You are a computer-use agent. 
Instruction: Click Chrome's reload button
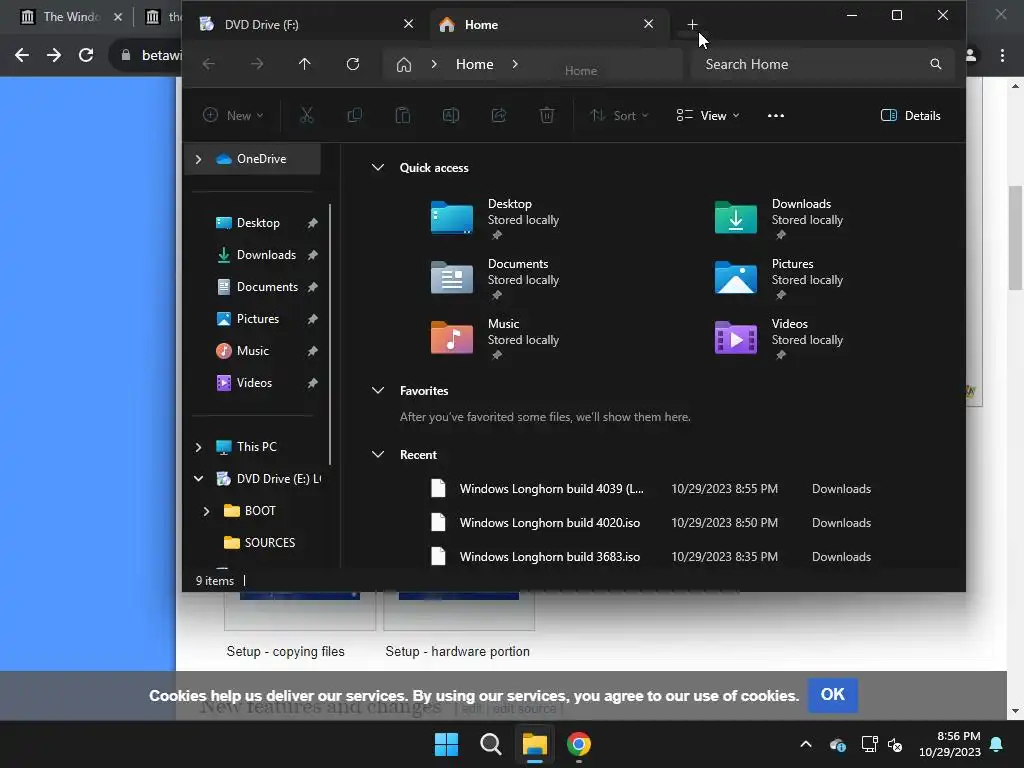coord(86,55)
